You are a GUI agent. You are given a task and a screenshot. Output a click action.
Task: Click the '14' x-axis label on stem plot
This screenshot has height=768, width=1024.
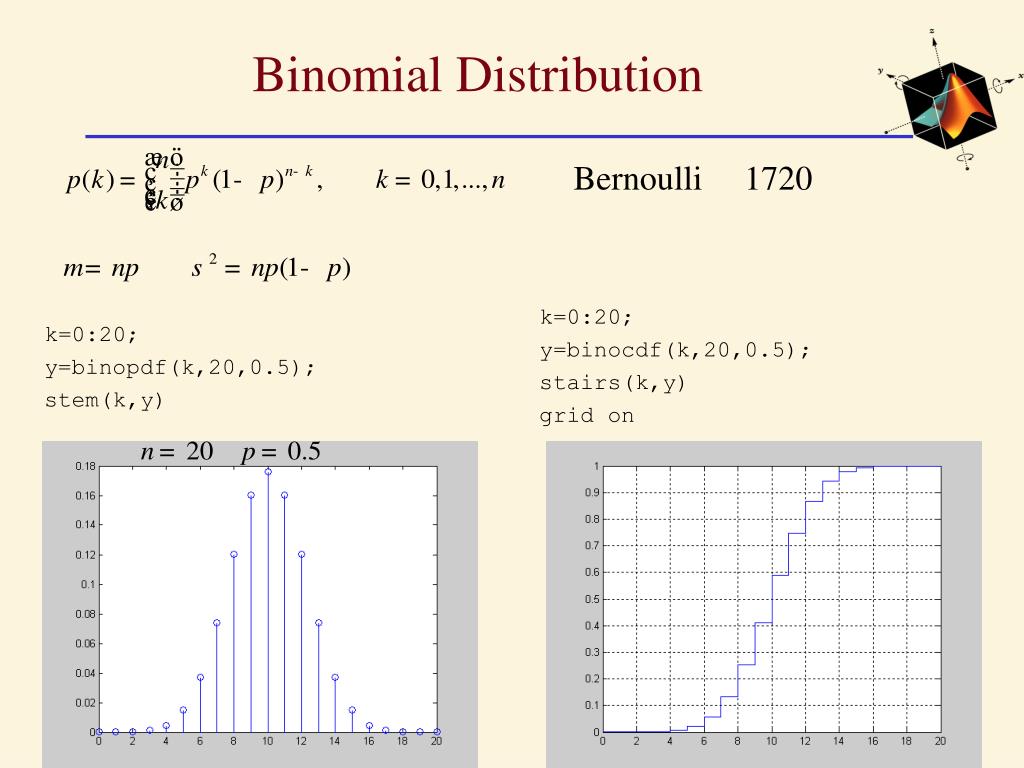click(x=335, y=741)
